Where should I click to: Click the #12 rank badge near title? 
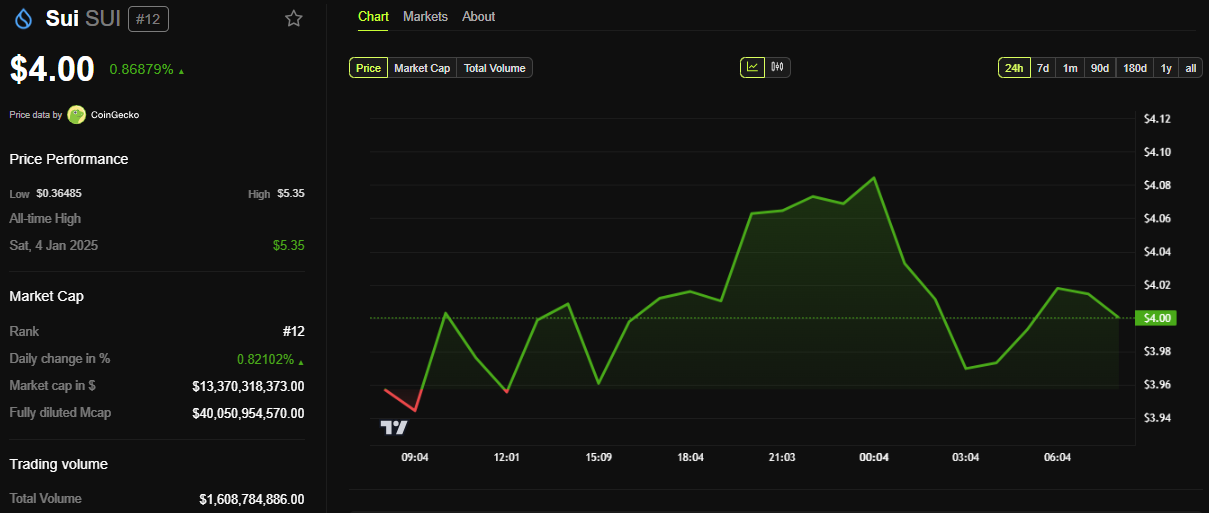[149, 18]
